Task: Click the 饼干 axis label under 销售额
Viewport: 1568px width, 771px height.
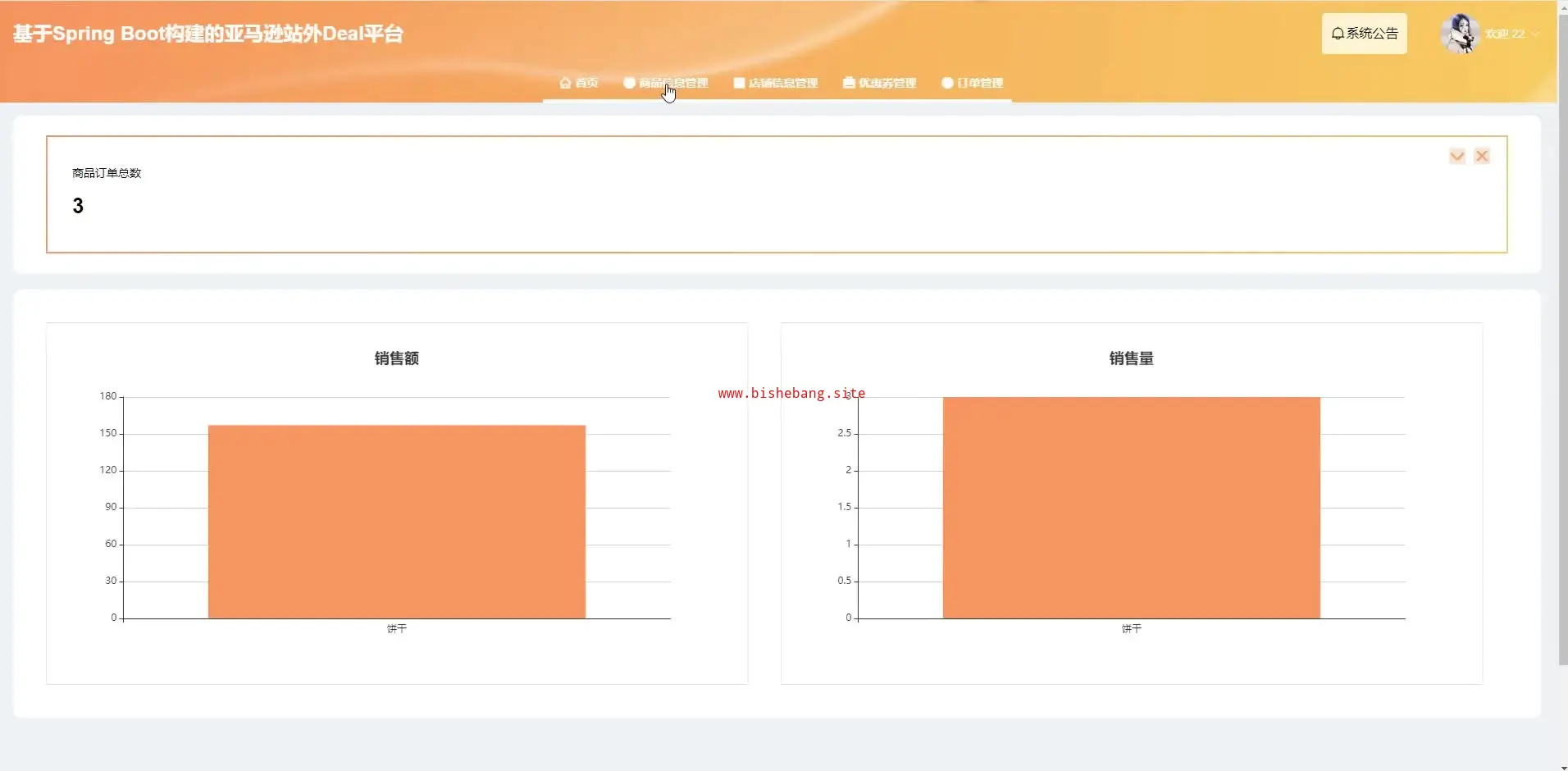Action: (x=397, y=628)
